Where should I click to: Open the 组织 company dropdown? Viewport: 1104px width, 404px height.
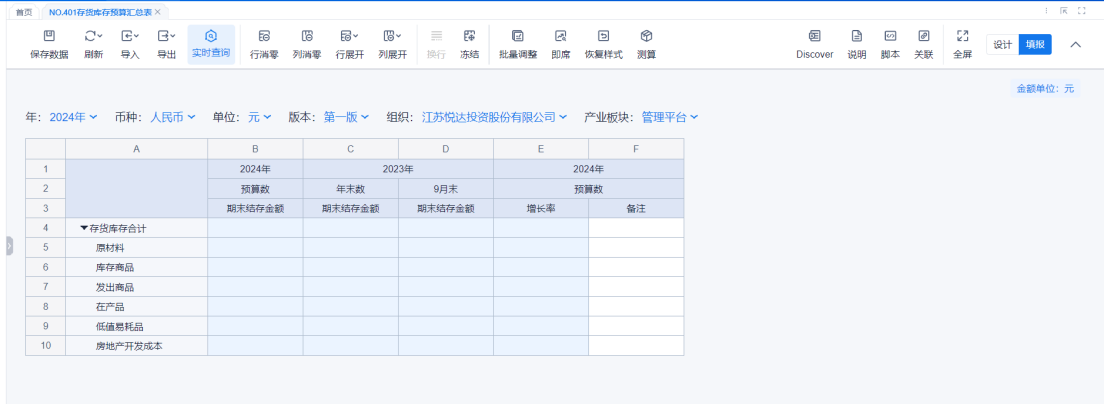(x=494, y=117)
